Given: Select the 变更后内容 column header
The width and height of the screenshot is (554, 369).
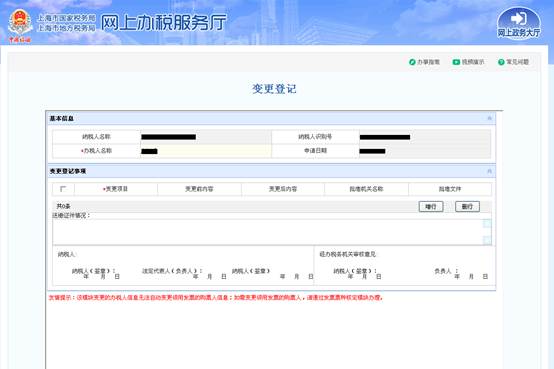Looking at the screenshot, I should [283, 189].
